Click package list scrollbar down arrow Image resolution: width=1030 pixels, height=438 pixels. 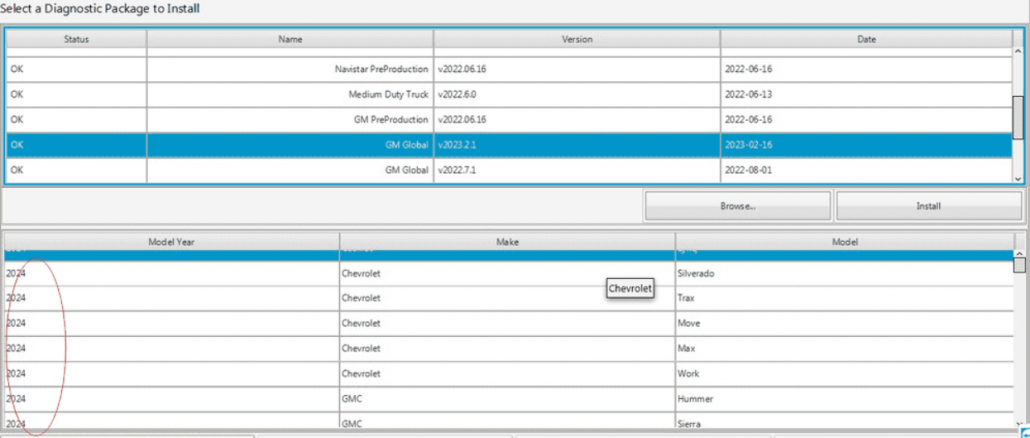(1018, 177)
